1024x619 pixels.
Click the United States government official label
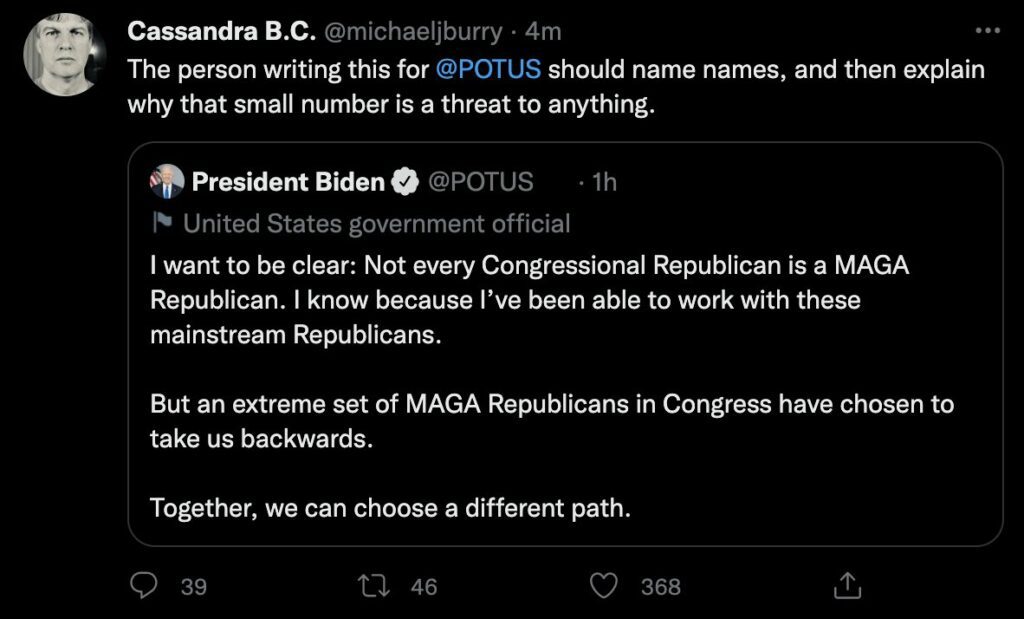(x=377, y=222)
